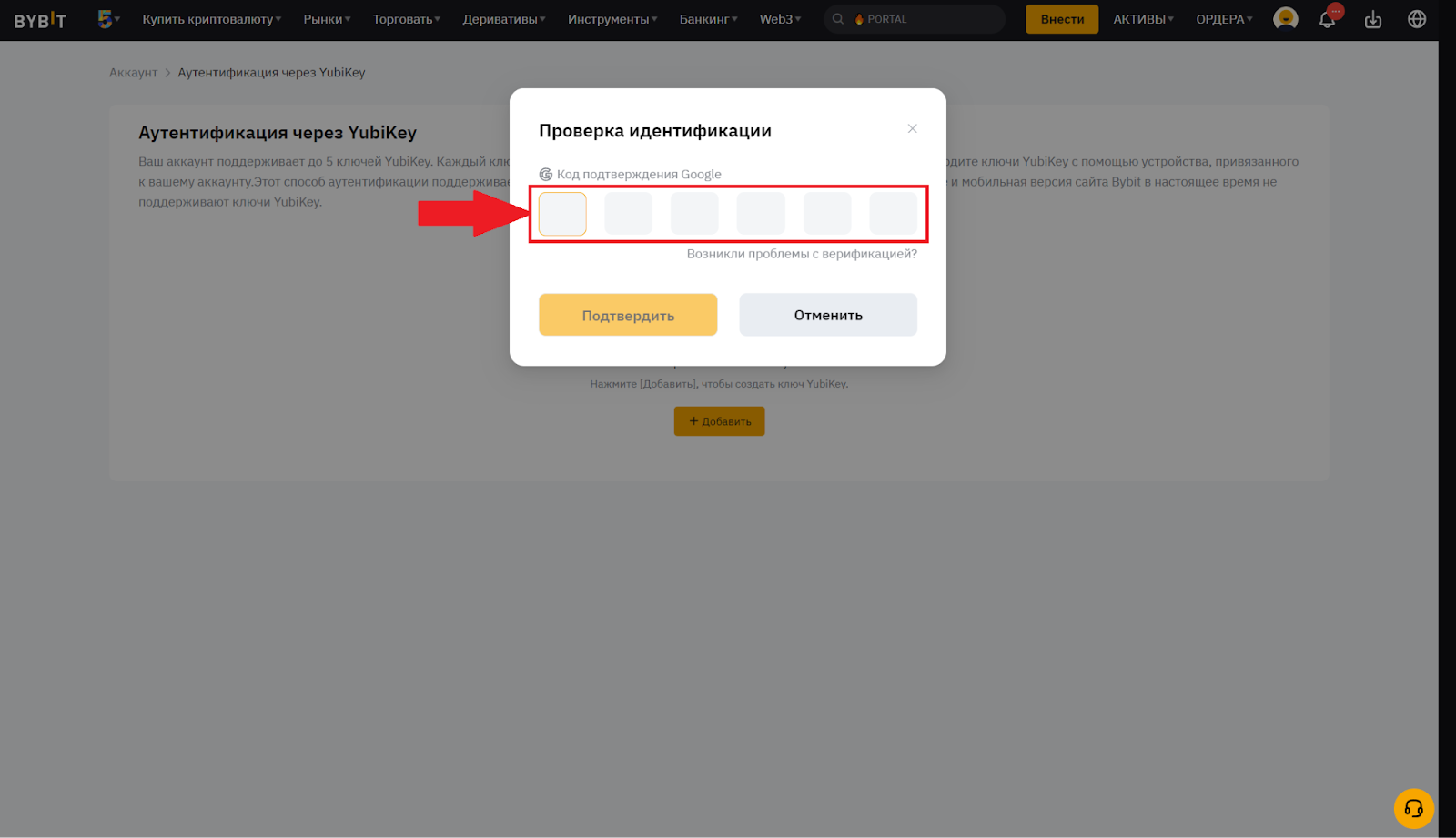This screenshot has width=1456, height=838.
Task: Expand the Торговать menu
Action: [406, 19]
